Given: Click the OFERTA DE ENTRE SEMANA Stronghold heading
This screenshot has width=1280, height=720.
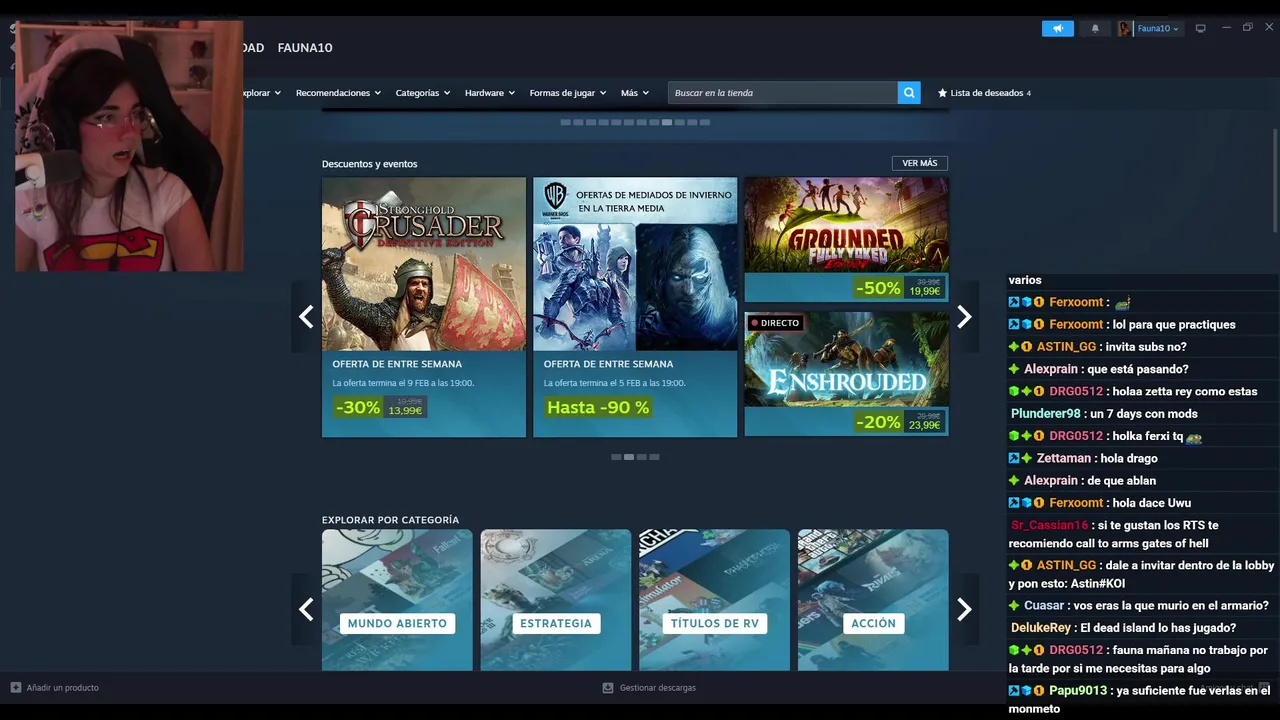Looking at the screenshot, I should 397,364.
